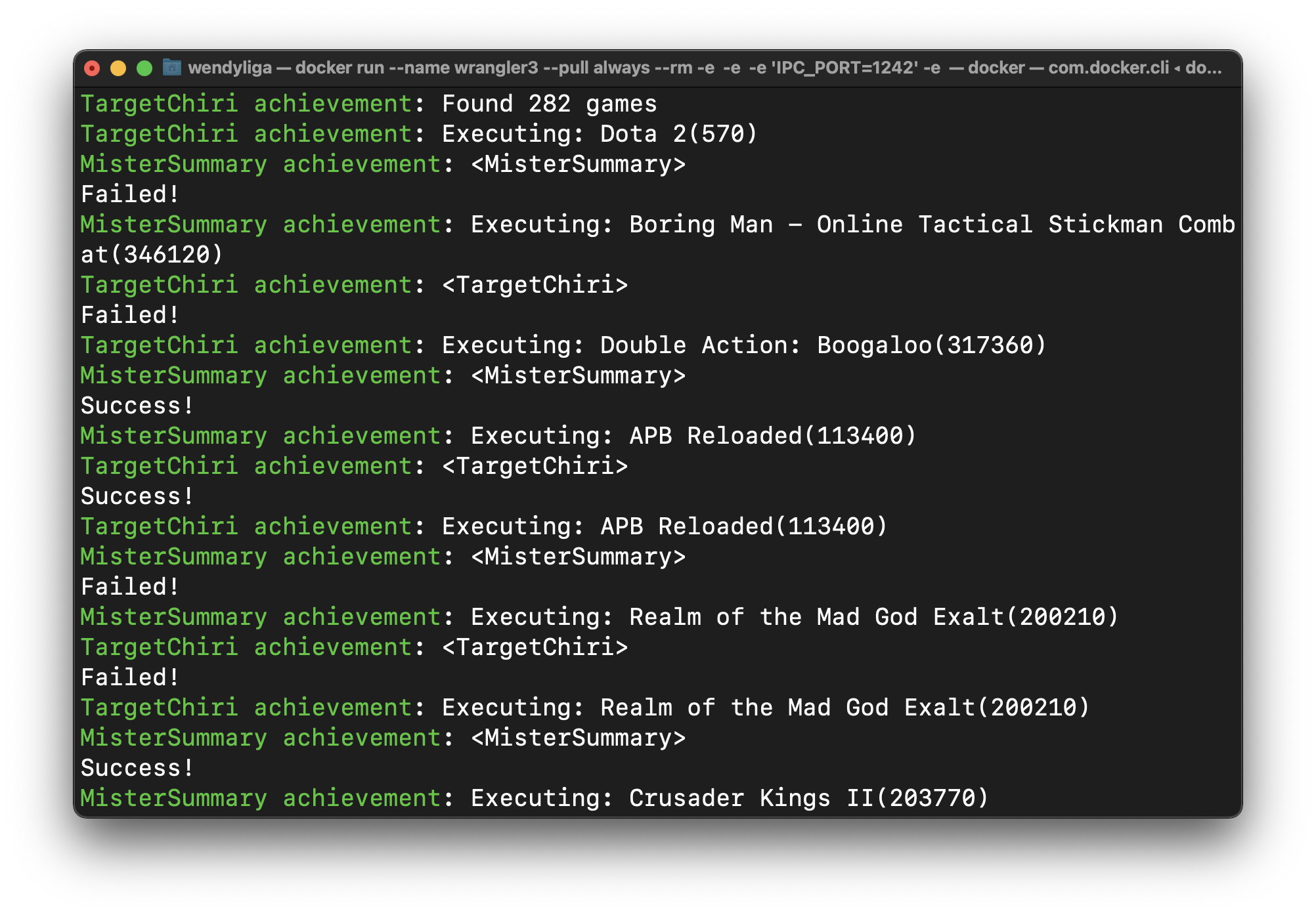The width and height of the screenshot is (1316, 915).
Task: Click the 'Dota 2(570)' text
Action: [x=679, y=134]
